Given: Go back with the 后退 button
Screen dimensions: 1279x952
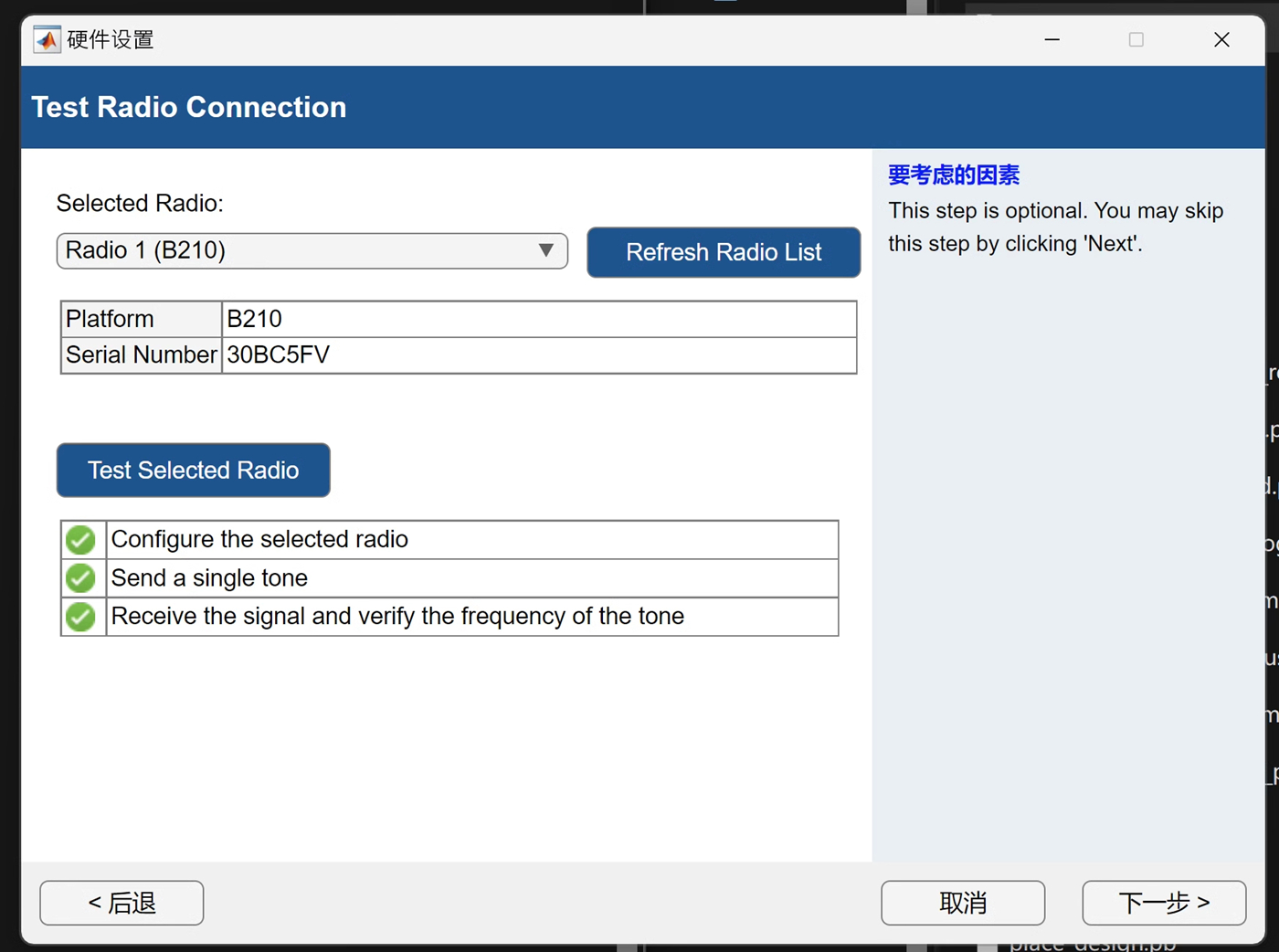Looking at the screenshot, I should (122, 903).
